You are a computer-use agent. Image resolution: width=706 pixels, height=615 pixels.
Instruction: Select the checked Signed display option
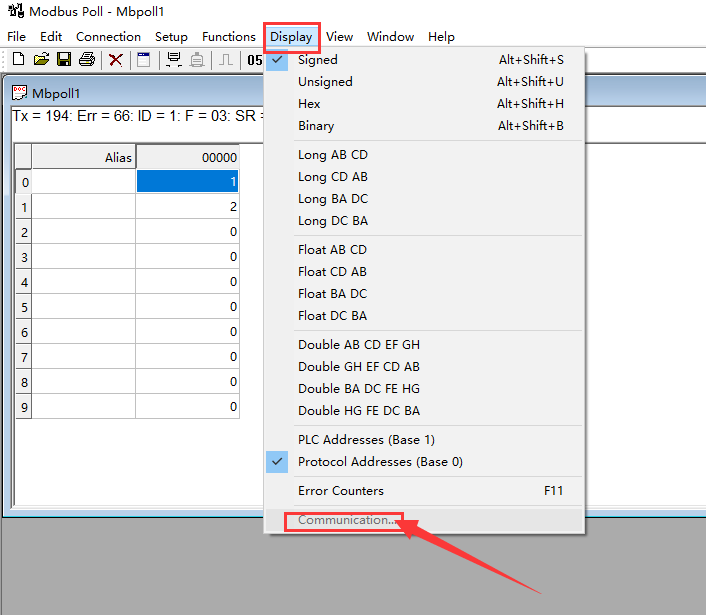point(318,60)
